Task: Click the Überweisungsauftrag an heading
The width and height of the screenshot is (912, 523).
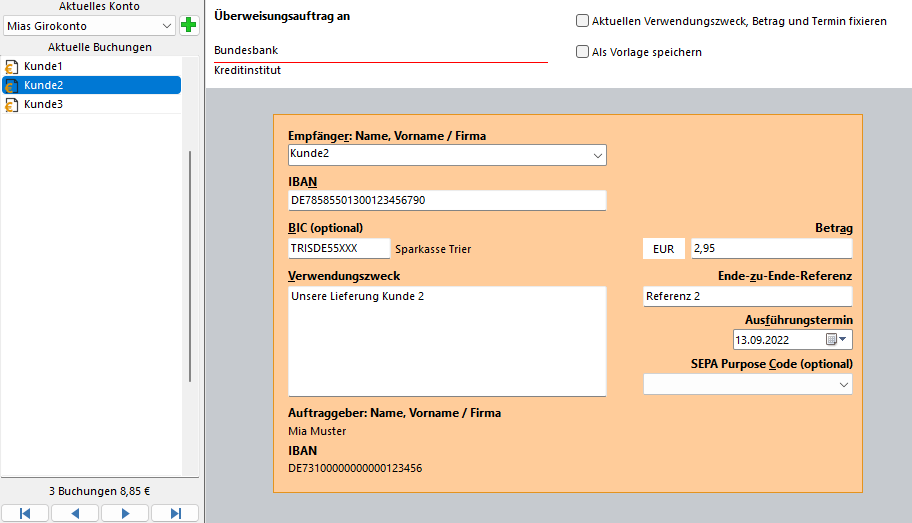Action: click(282, 16)
